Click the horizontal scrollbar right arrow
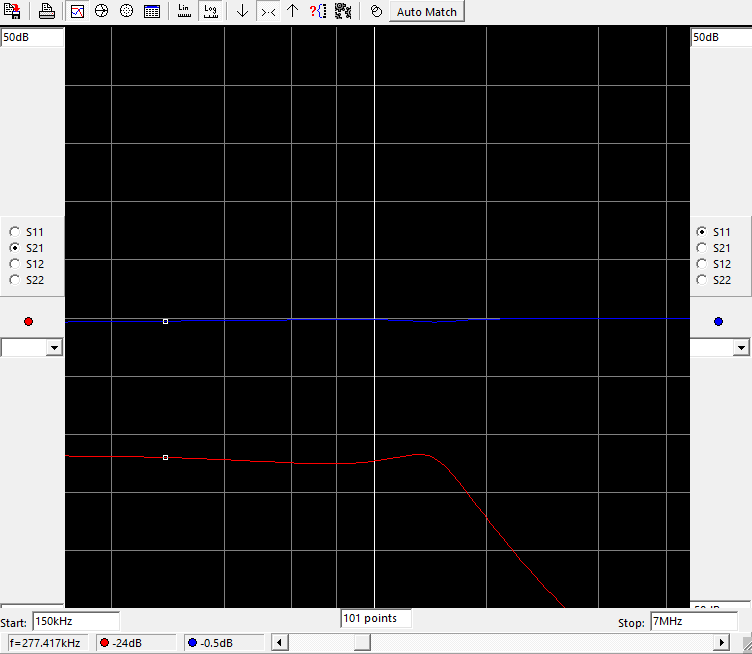Viewport: 752px width, 654px height. click(721, 642)
